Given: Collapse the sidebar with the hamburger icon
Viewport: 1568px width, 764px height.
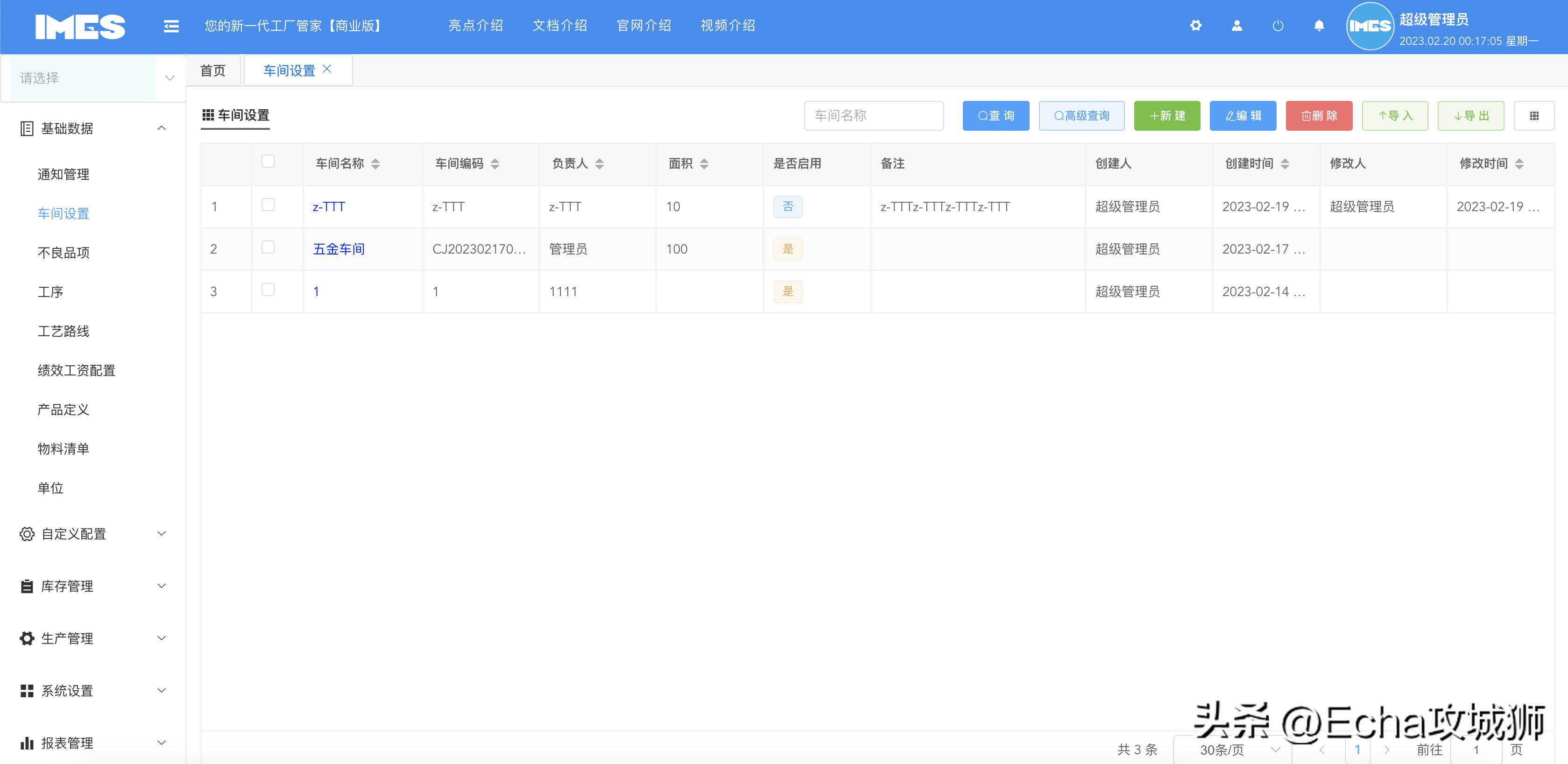Looking at the screenshot, I should [171, 26].
